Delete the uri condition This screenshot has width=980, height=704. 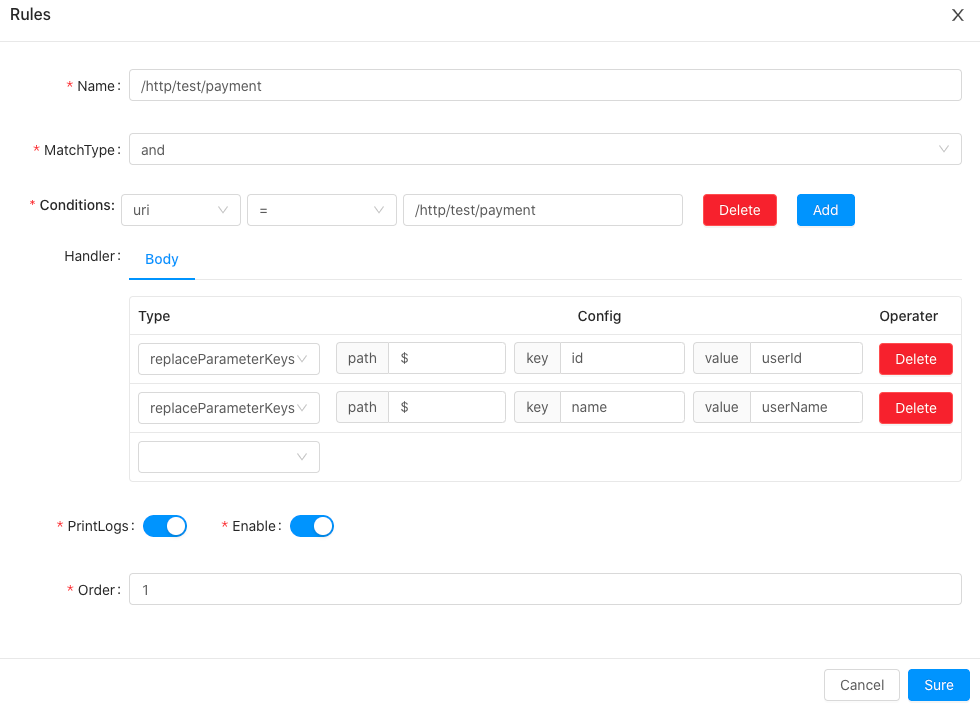pos(739,210)
